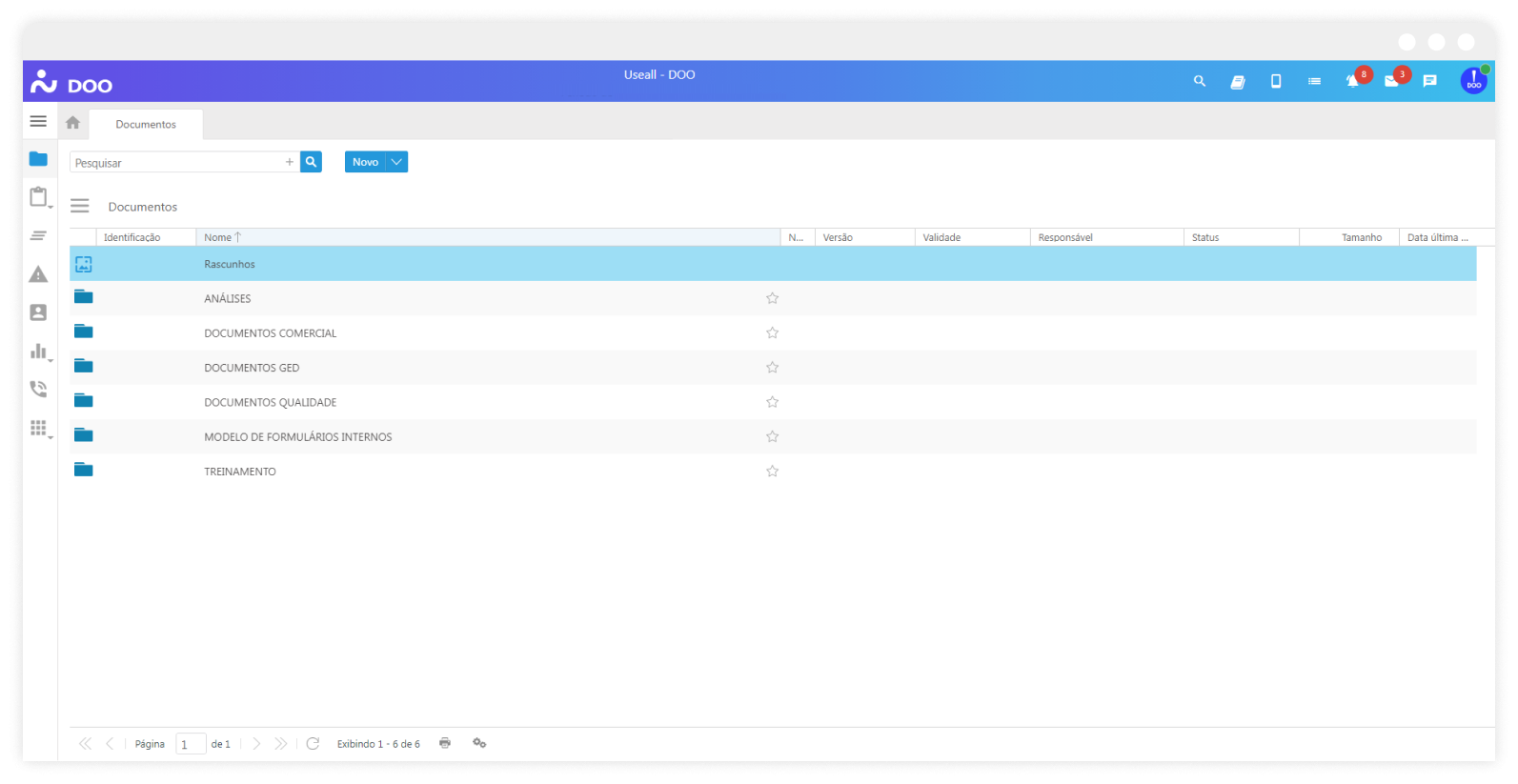Screen dimensions: 1518x784
Task: Open clipboard tasks icon in sidebar
Action: (x=38, y=197)
